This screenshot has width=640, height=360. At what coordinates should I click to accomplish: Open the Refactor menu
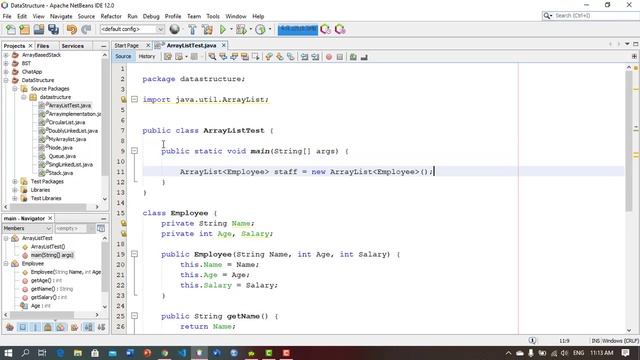click(x=111, y=16)
